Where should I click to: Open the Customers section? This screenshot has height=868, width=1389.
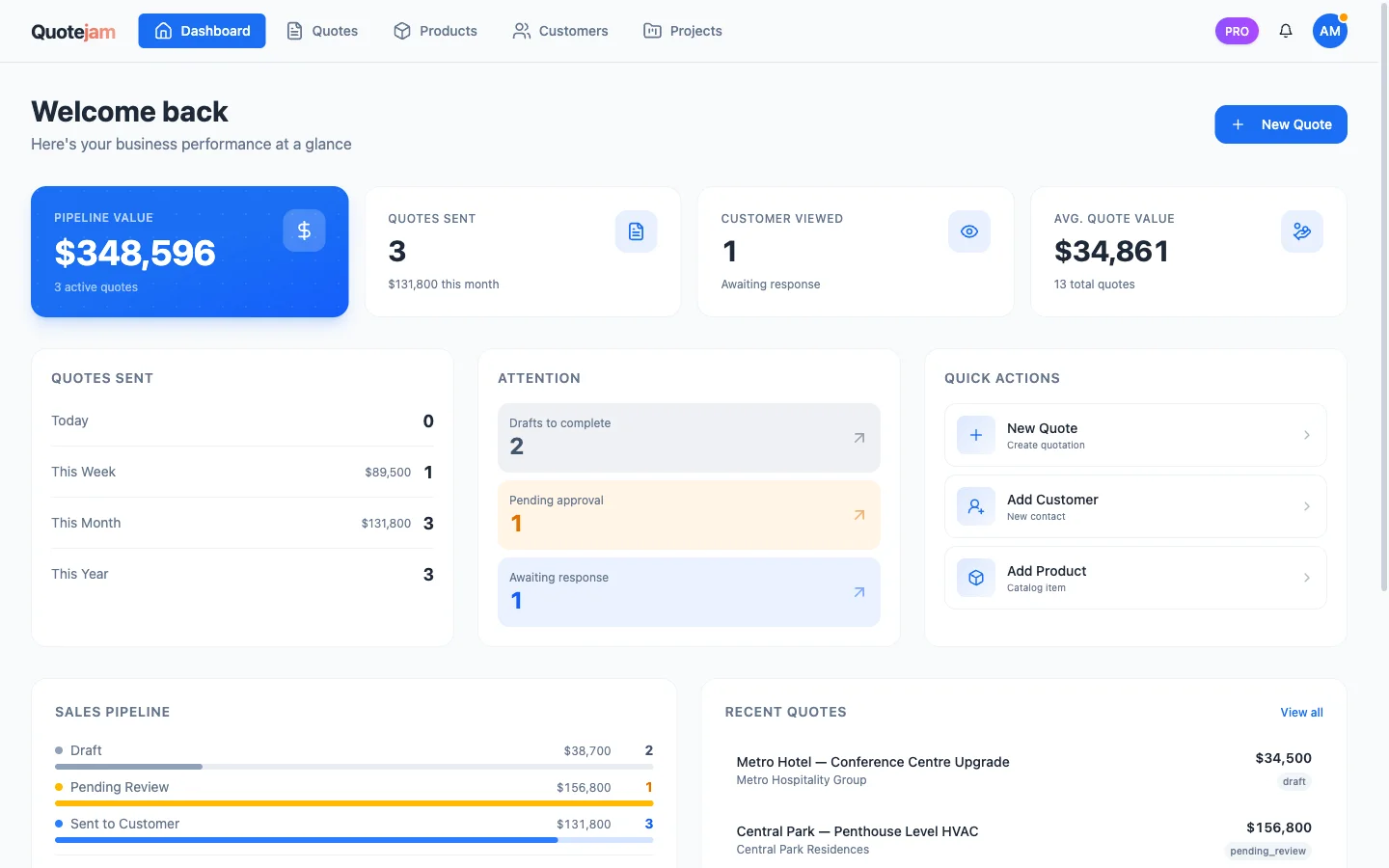click(x=560, y=31)
